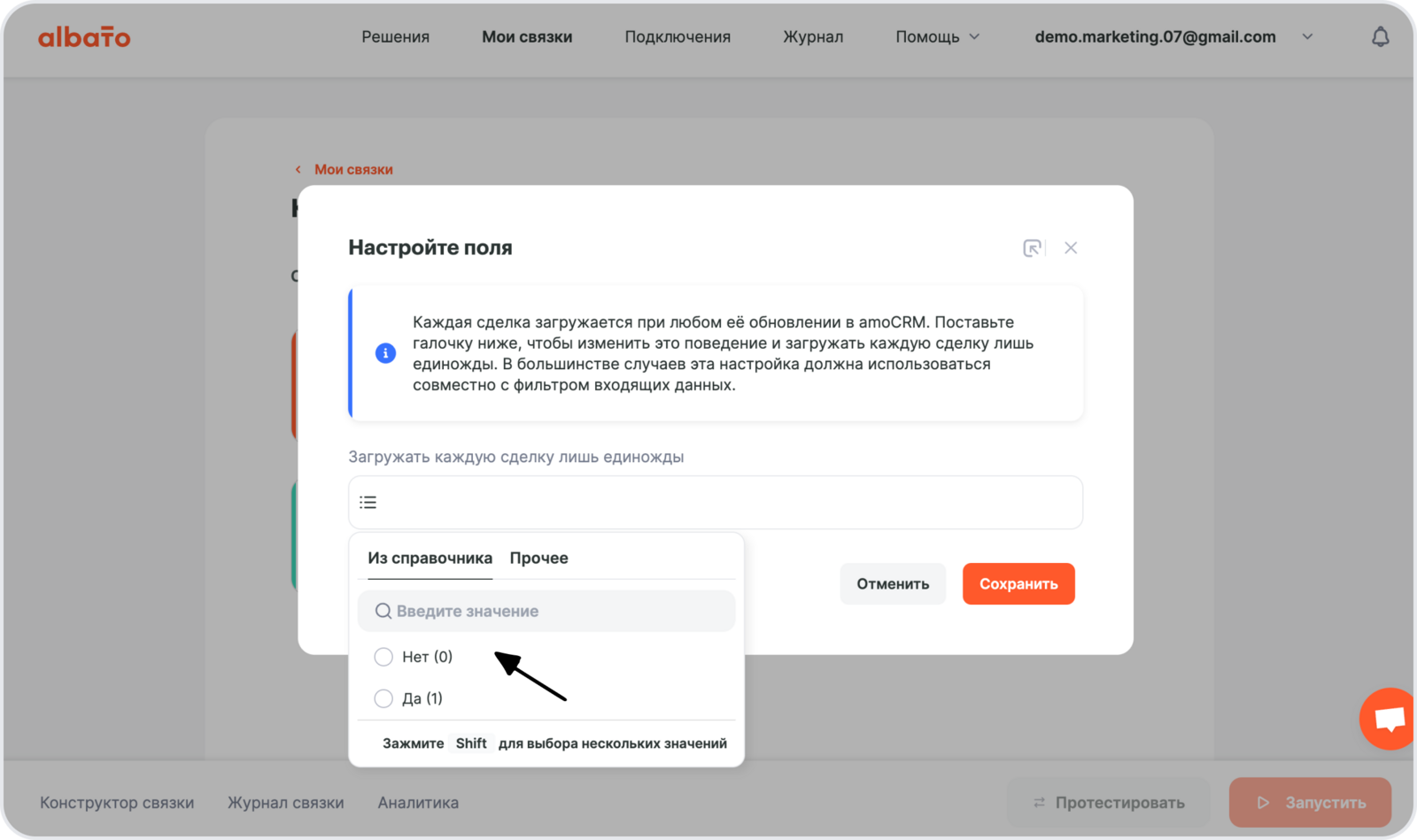The image size is (1417, 840).
Task: Click the list icon in the field
Action: coord(368,503)
